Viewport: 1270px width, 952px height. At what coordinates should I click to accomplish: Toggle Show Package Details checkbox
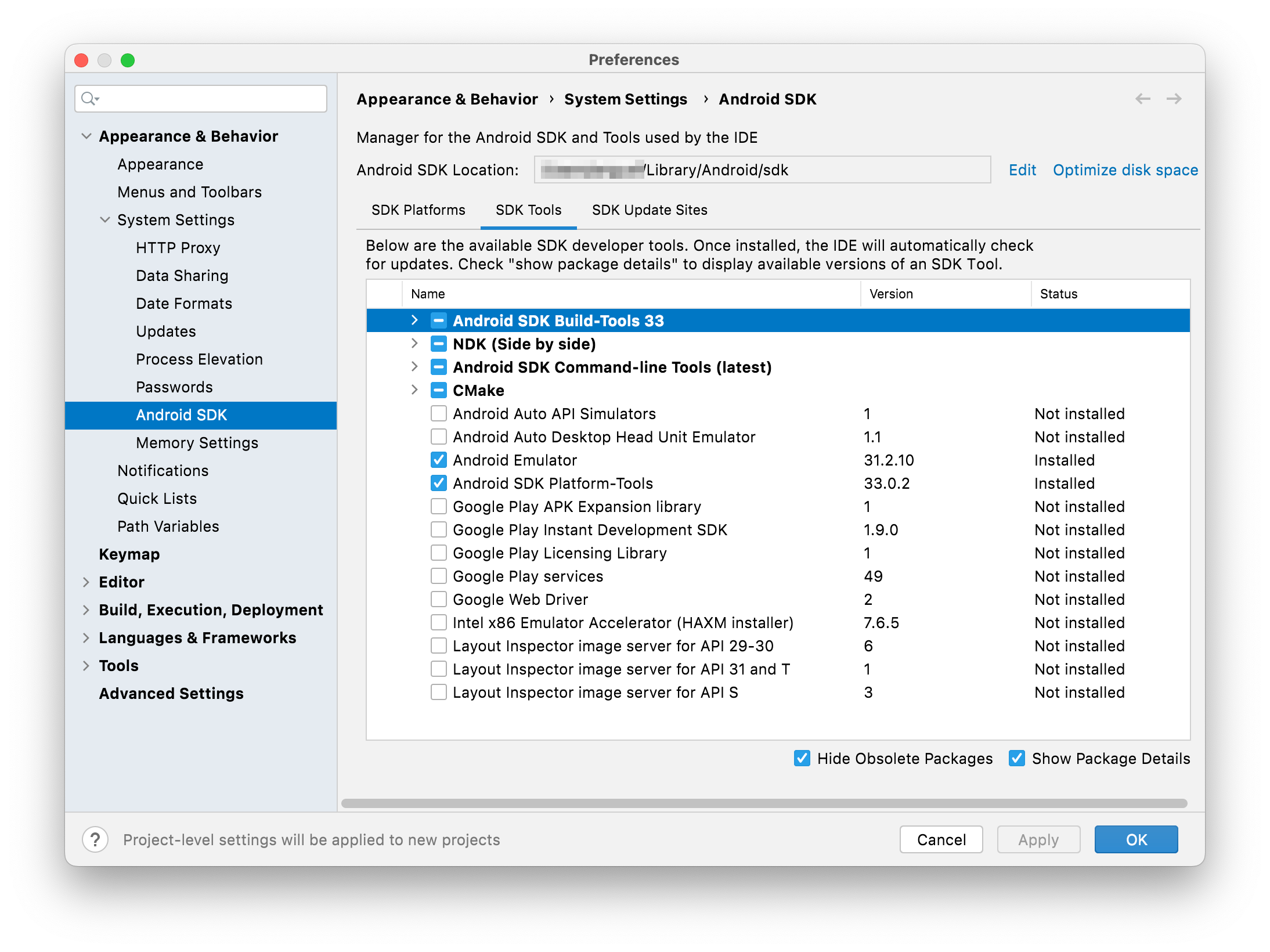coord(1017,758)
